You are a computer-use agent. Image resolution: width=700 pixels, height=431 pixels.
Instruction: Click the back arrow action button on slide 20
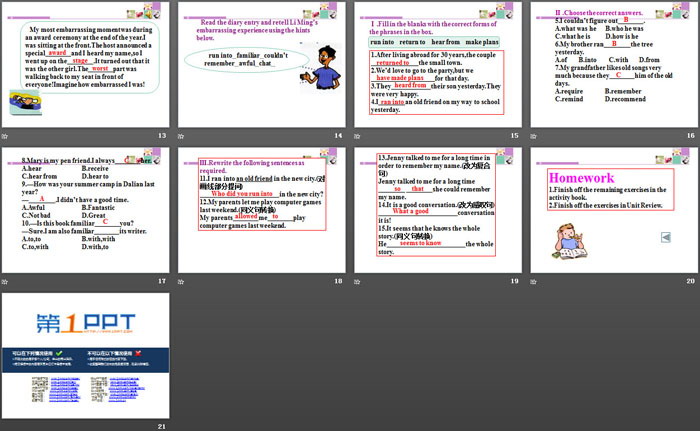(666, 237)
